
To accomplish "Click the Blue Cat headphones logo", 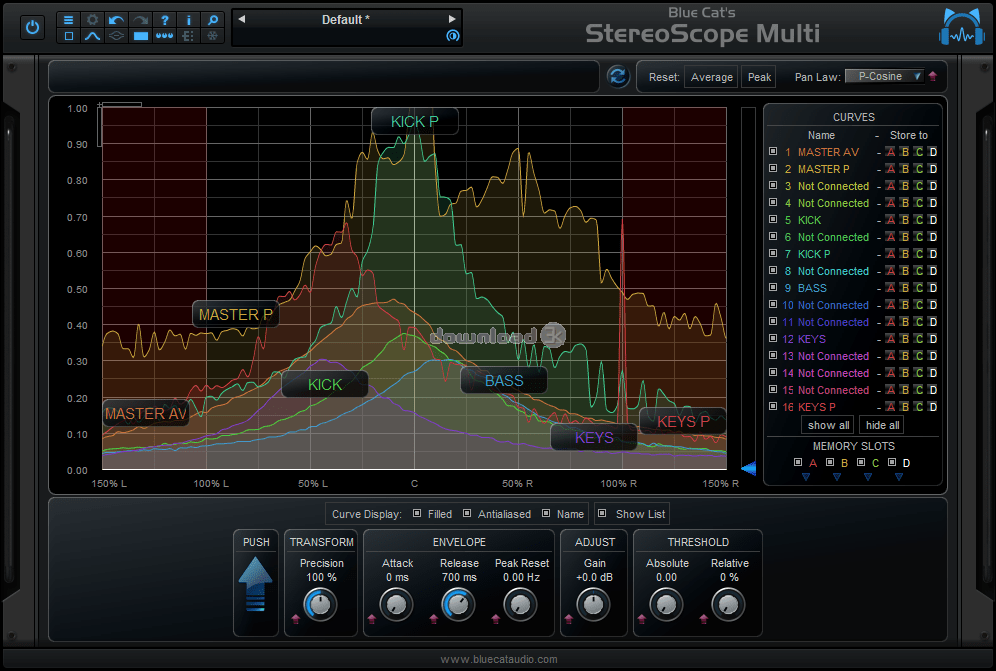I will pyautogui.click(x=962, y=27).
